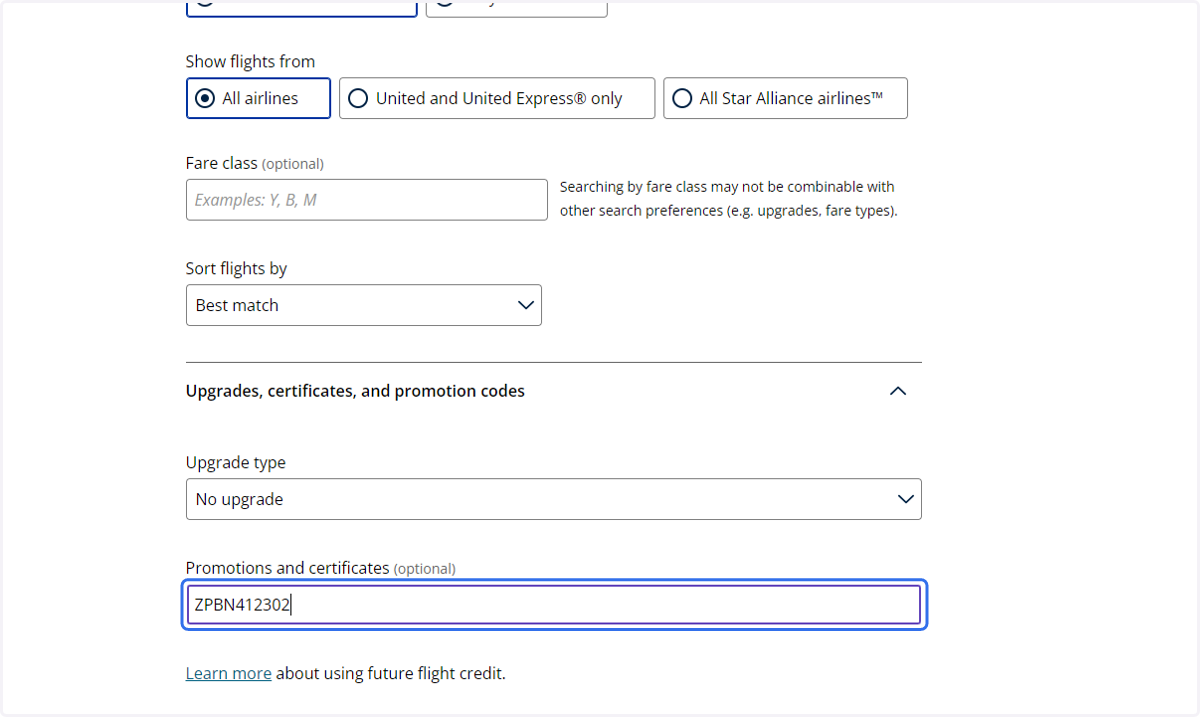
Task: Open the Learn more link
Action: pos(228,673)
